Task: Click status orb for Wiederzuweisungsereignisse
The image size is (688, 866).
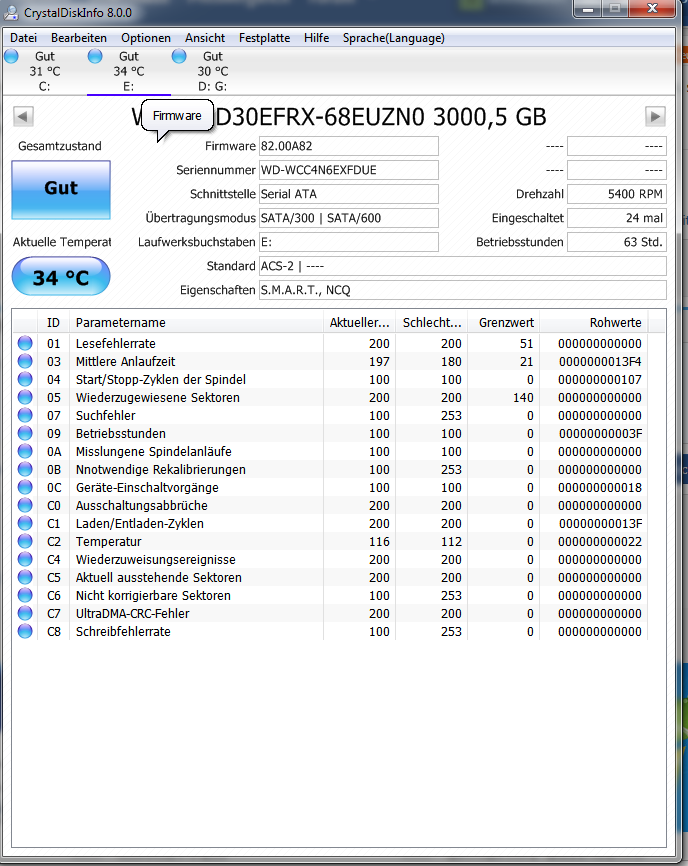Action: tap(25, 559)
